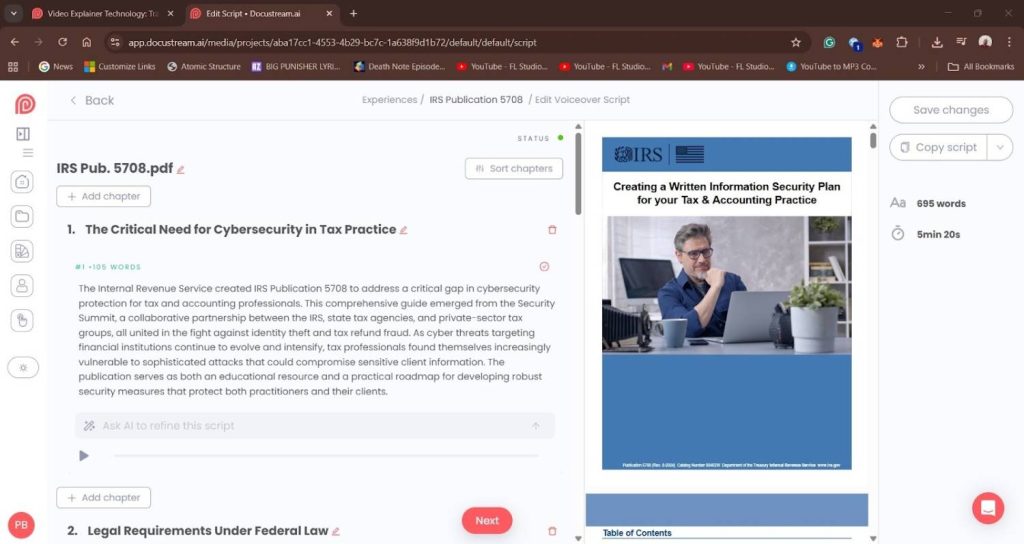Click the PDF preview vertical scrollbar
Screen dimensions: 1024x544
coord(873,140)
